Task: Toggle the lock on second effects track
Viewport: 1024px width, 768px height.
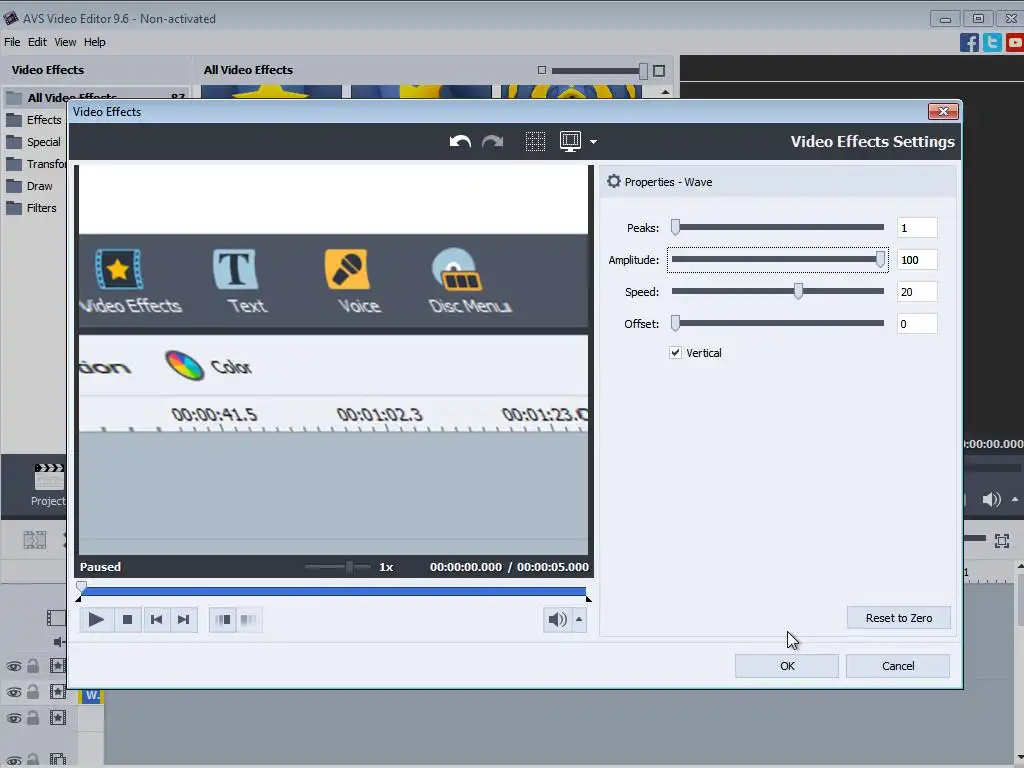Action: point(33,692)
